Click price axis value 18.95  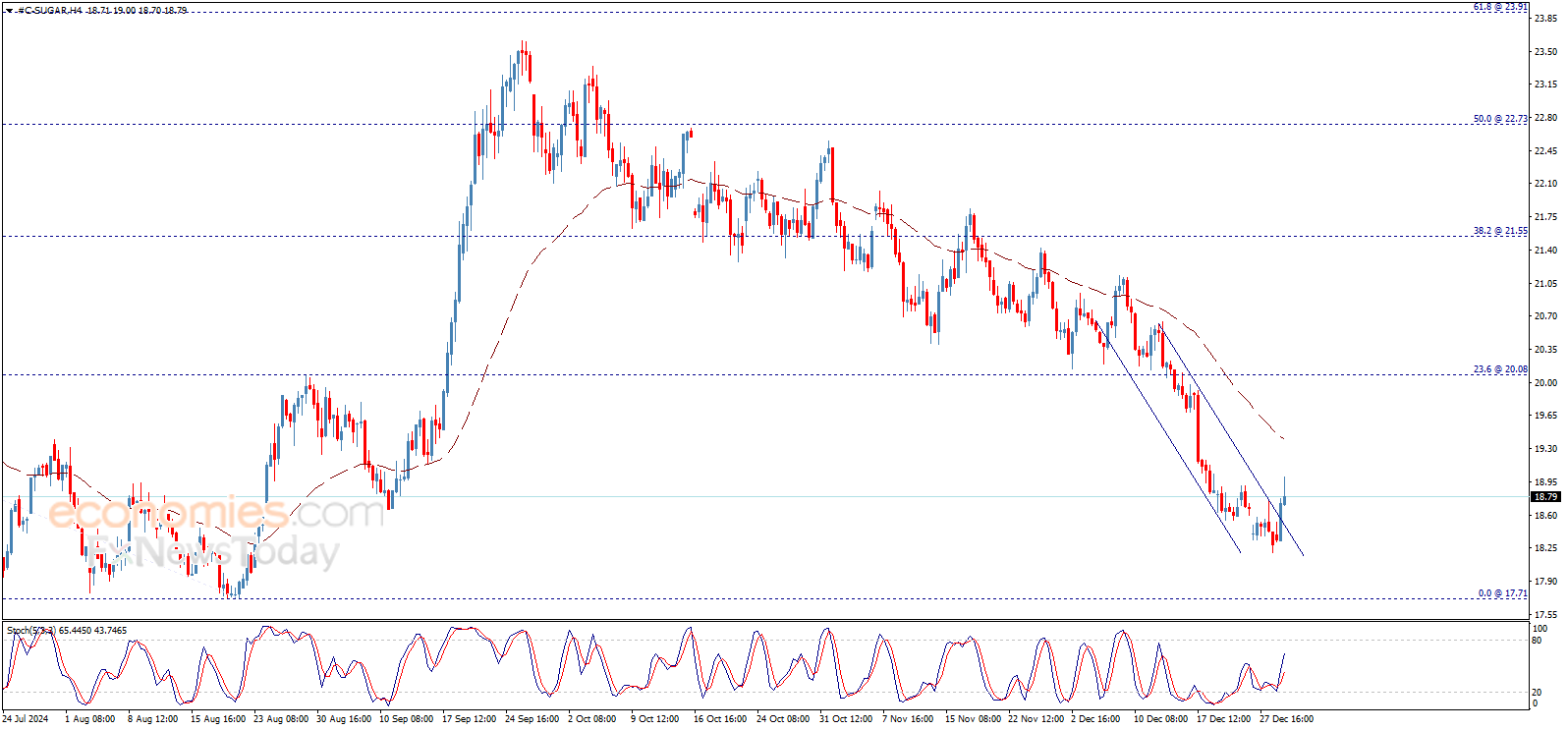[1545, 482]
